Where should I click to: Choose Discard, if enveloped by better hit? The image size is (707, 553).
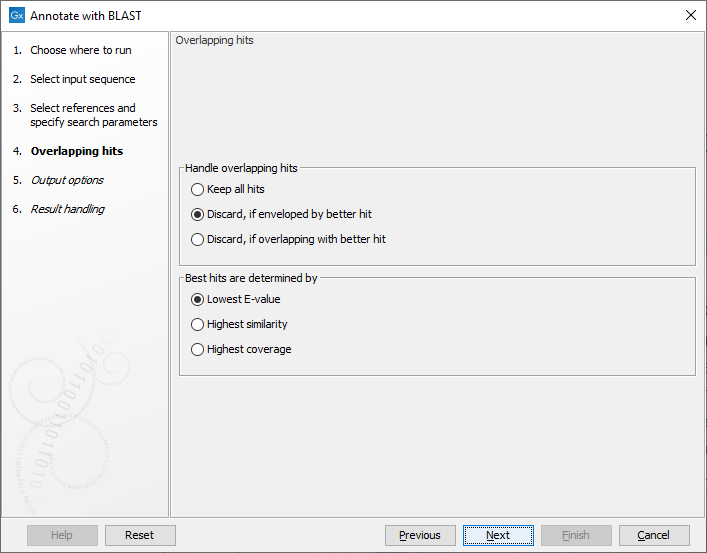pos(197,214)
